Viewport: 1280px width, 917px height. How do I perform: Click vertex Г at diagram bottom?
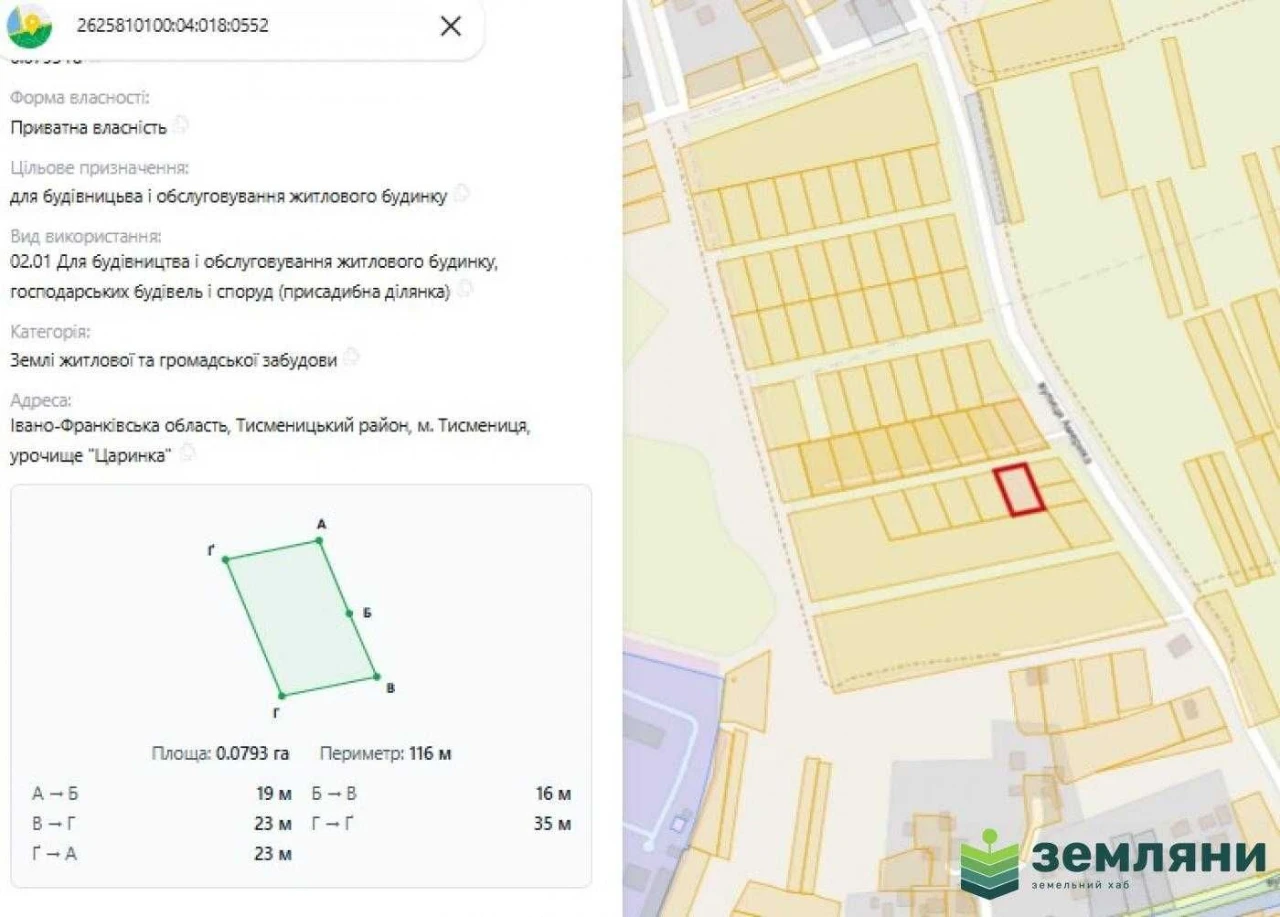click(282, 695)
